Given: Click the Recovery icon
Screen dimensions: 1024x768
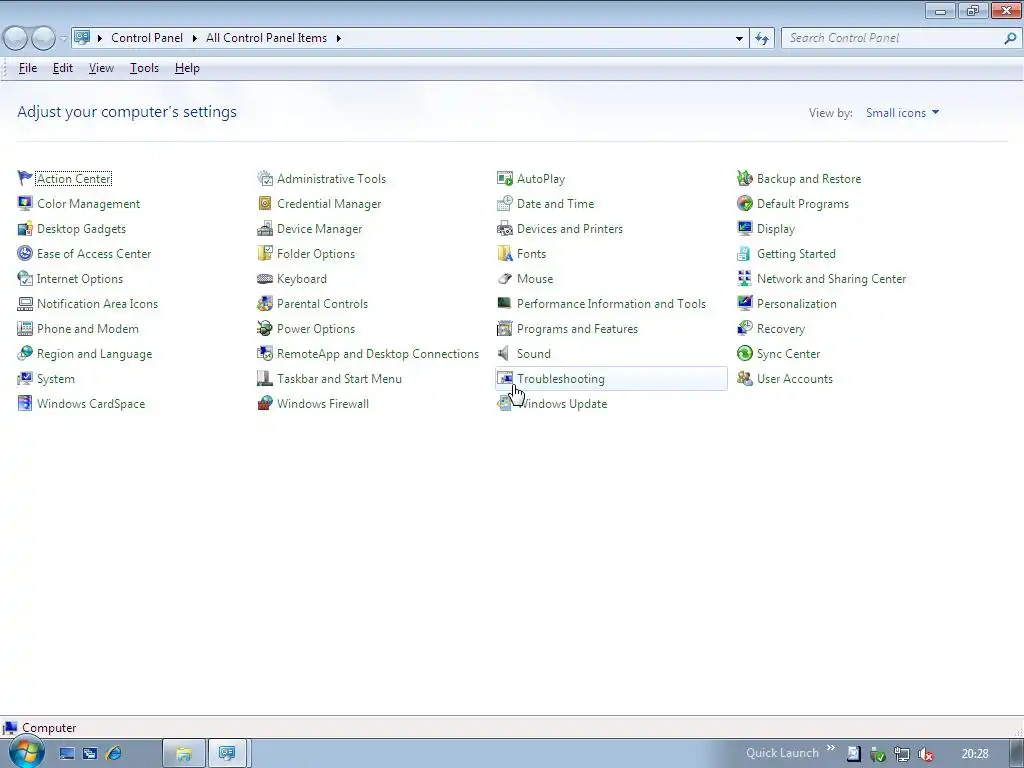Looking at the screenshot, I should (744, 328).
